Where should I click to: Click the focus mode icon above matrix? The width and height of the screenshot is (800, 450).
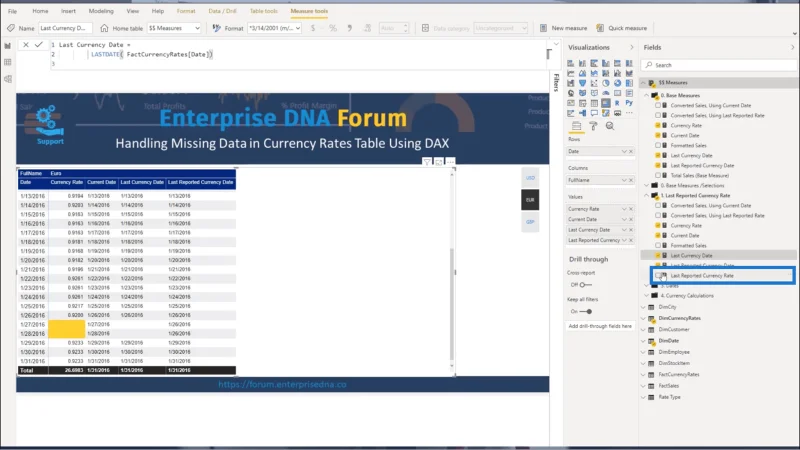click(x=439, y=162)
